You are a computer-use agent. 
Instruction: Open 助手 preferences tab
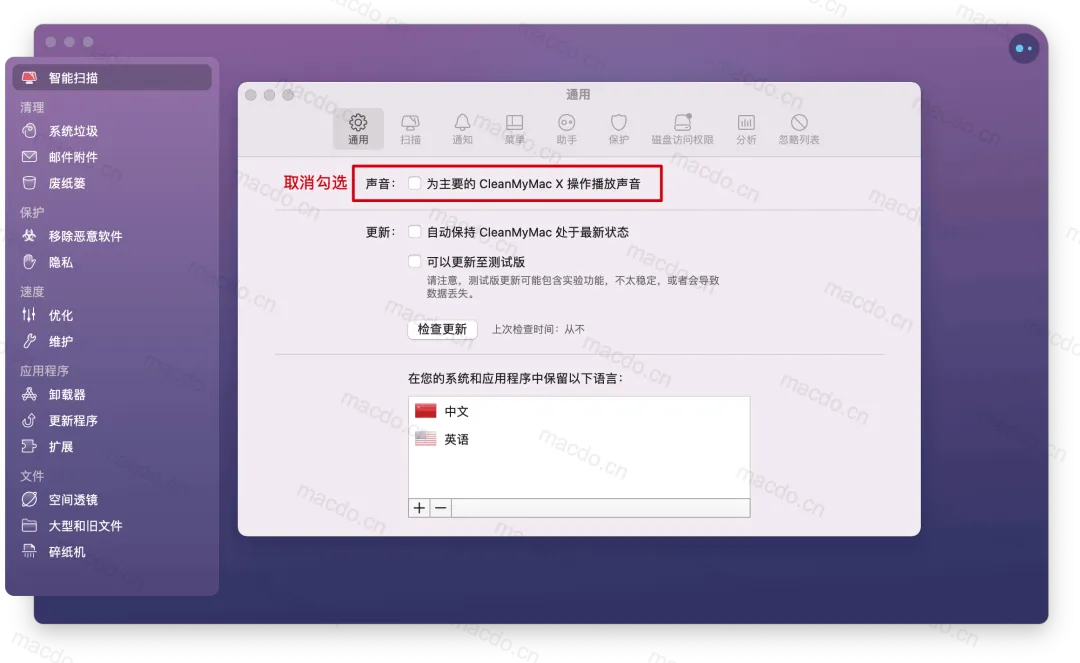click(566, 129)
